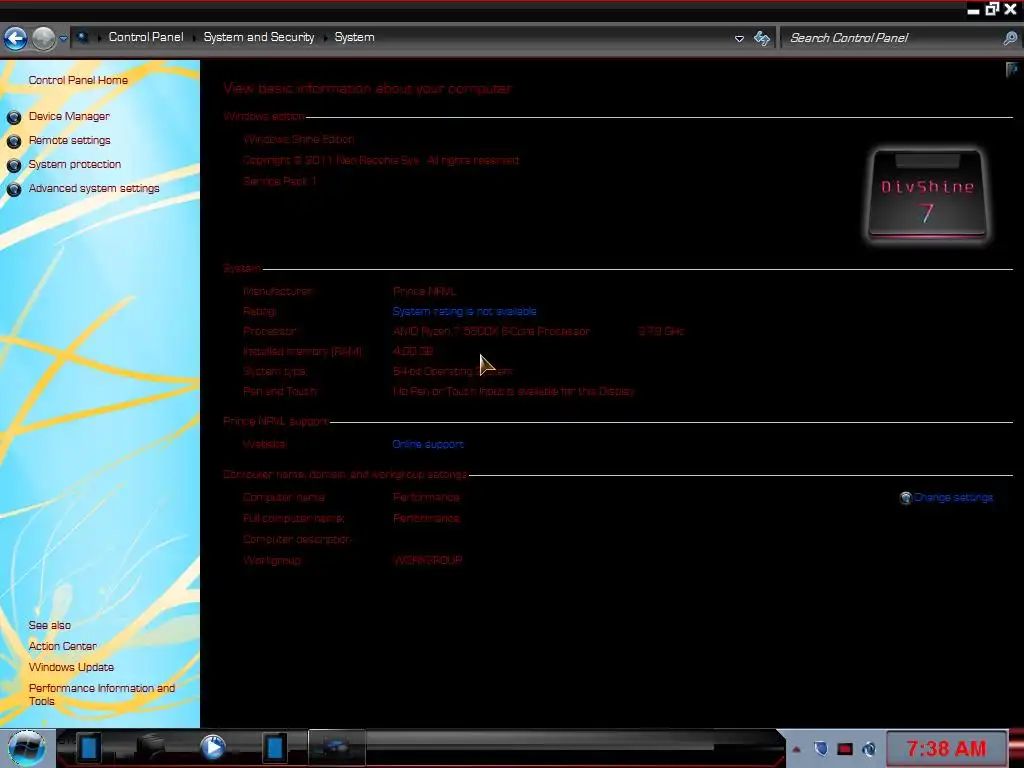The height and width of the screenshot is (768, 1024).
Task: Show hidden tray icons arrow
Action: [796, 749]
